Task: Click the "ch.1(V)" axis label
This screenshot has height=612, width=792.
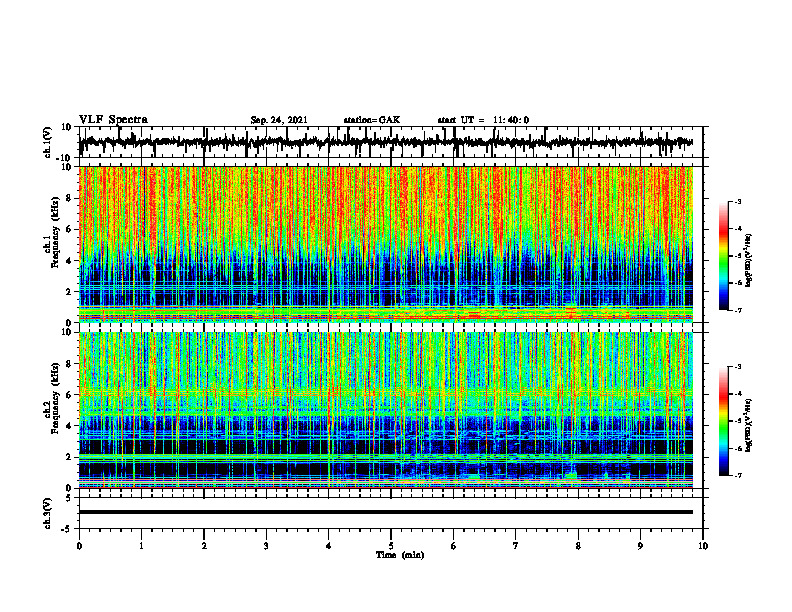Action: click(48, 142)
